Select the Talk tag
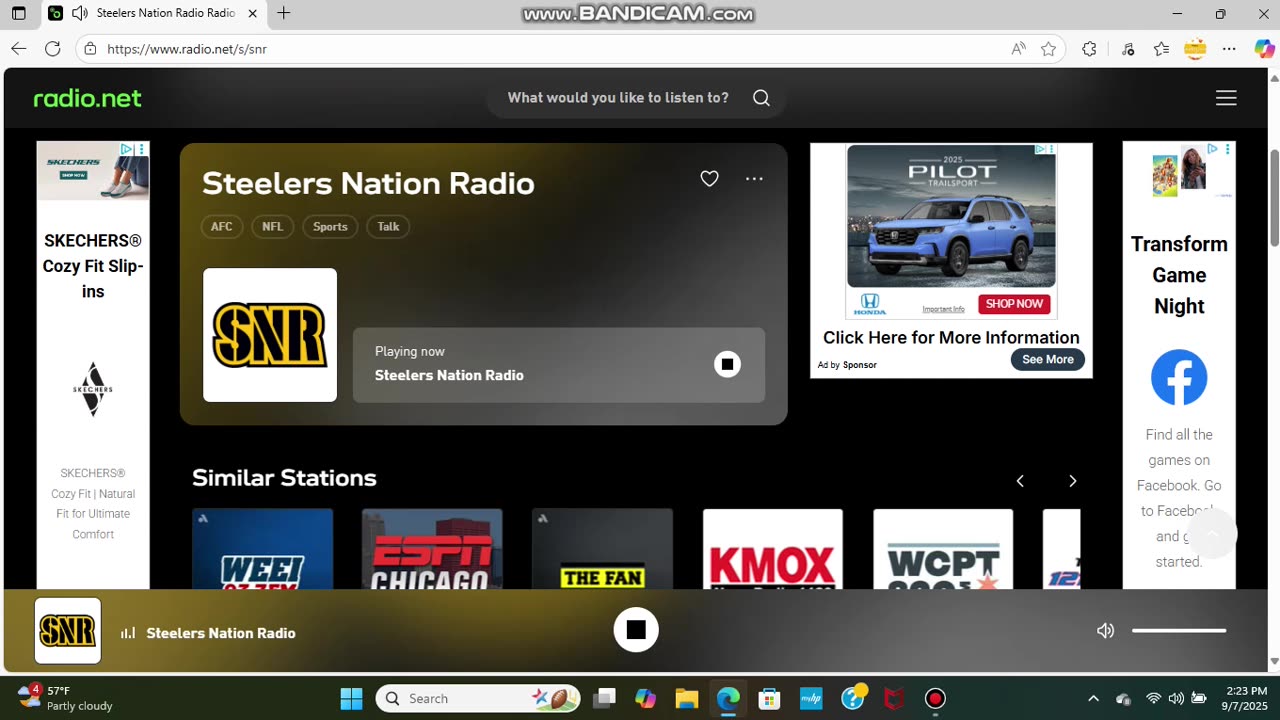1280x720 pixels. coord(388,227)
